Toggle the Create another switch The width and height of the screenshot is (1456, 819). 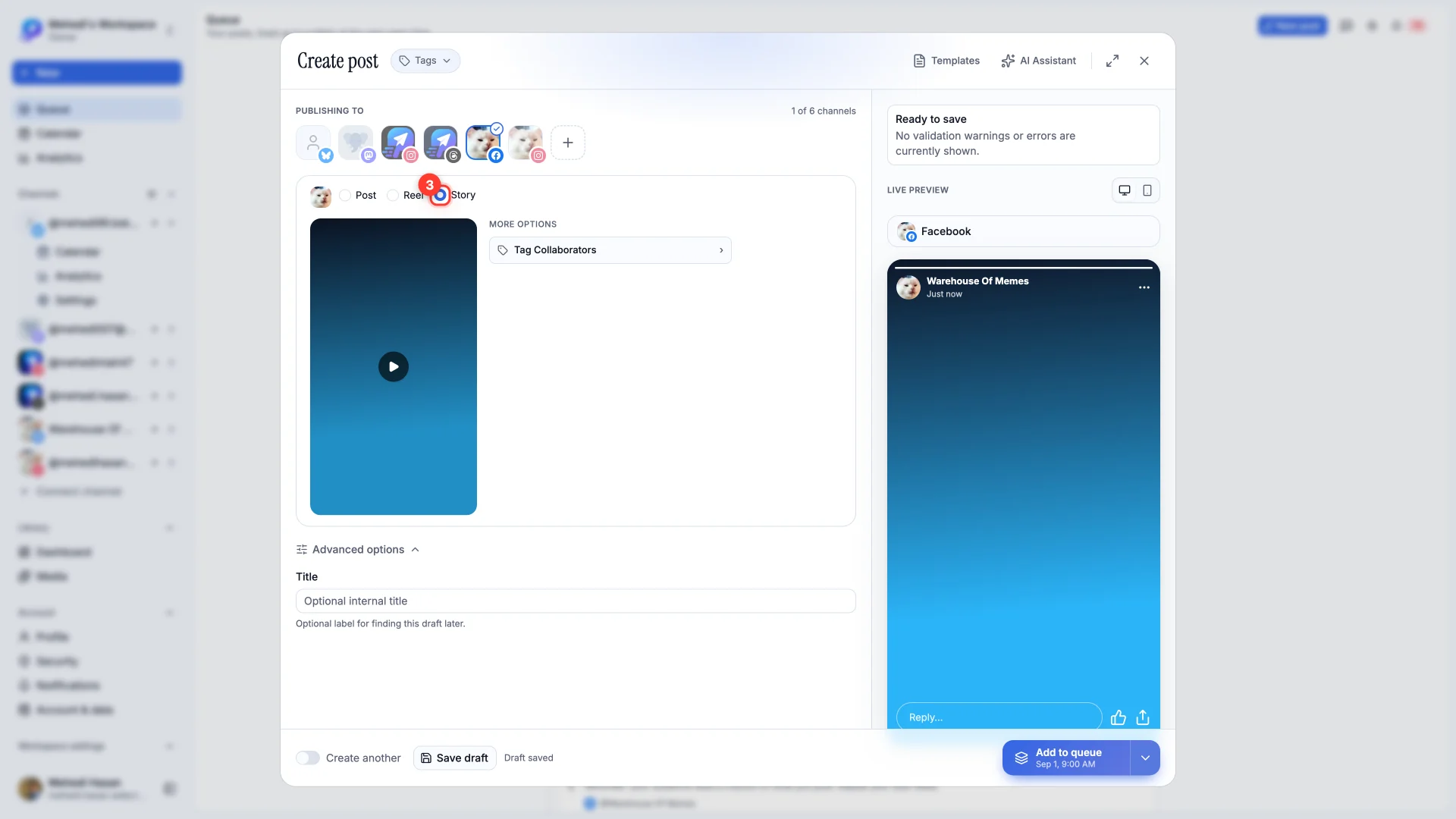pyautogui.click(x=308, y=758)
